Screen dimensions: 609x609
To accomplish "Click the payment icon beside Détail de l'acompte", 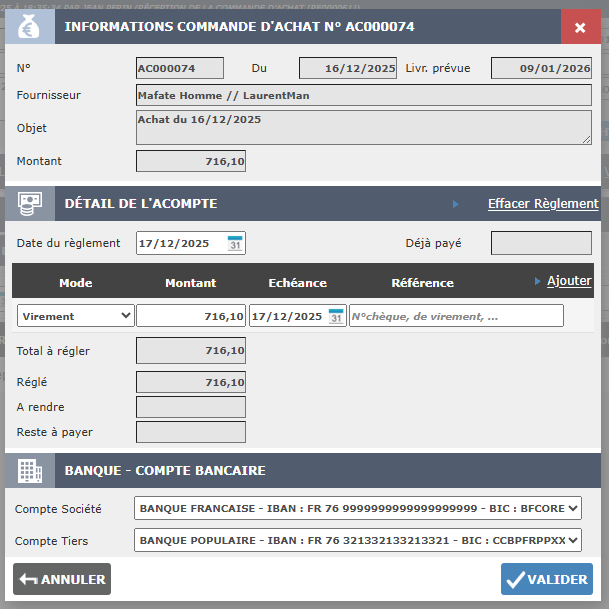I will (30, 203).
